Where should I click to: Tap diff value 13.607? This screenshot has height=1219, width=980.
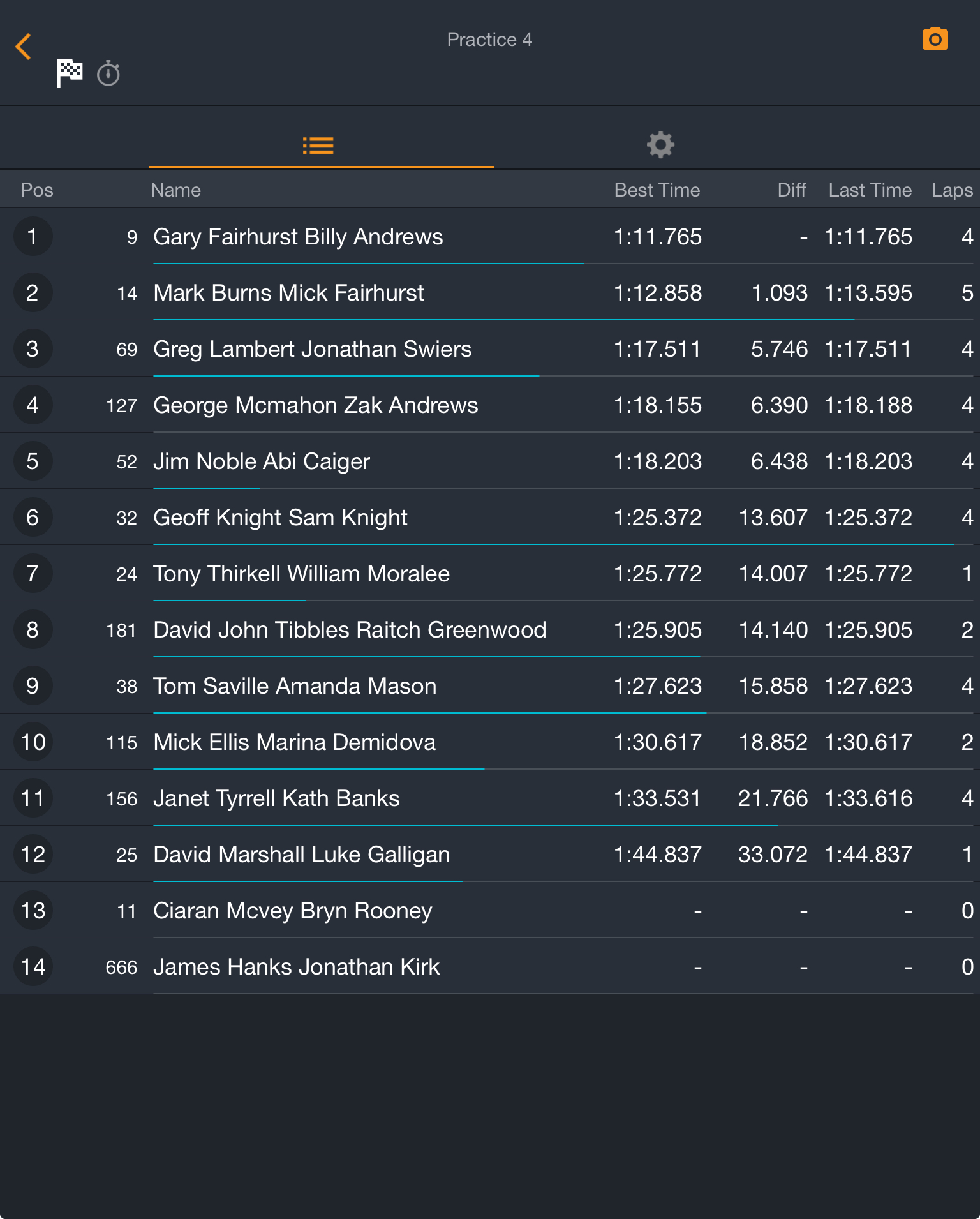pos(773,518)
